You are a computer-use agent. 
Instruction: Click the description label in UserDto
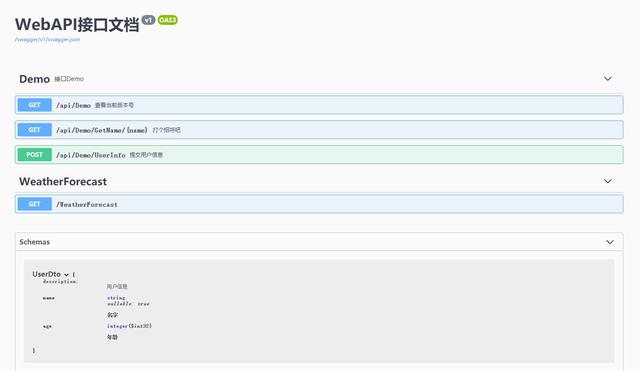[x=60, y=282]
